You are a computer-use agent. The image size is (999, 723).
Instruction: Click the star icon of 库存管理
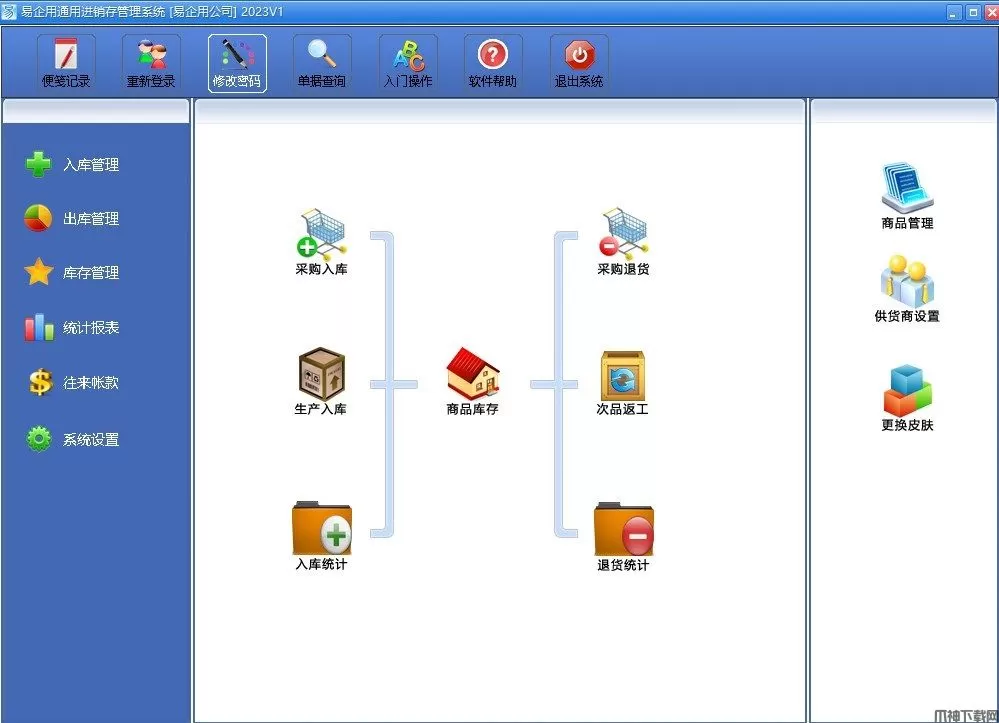tap(39, 272)
